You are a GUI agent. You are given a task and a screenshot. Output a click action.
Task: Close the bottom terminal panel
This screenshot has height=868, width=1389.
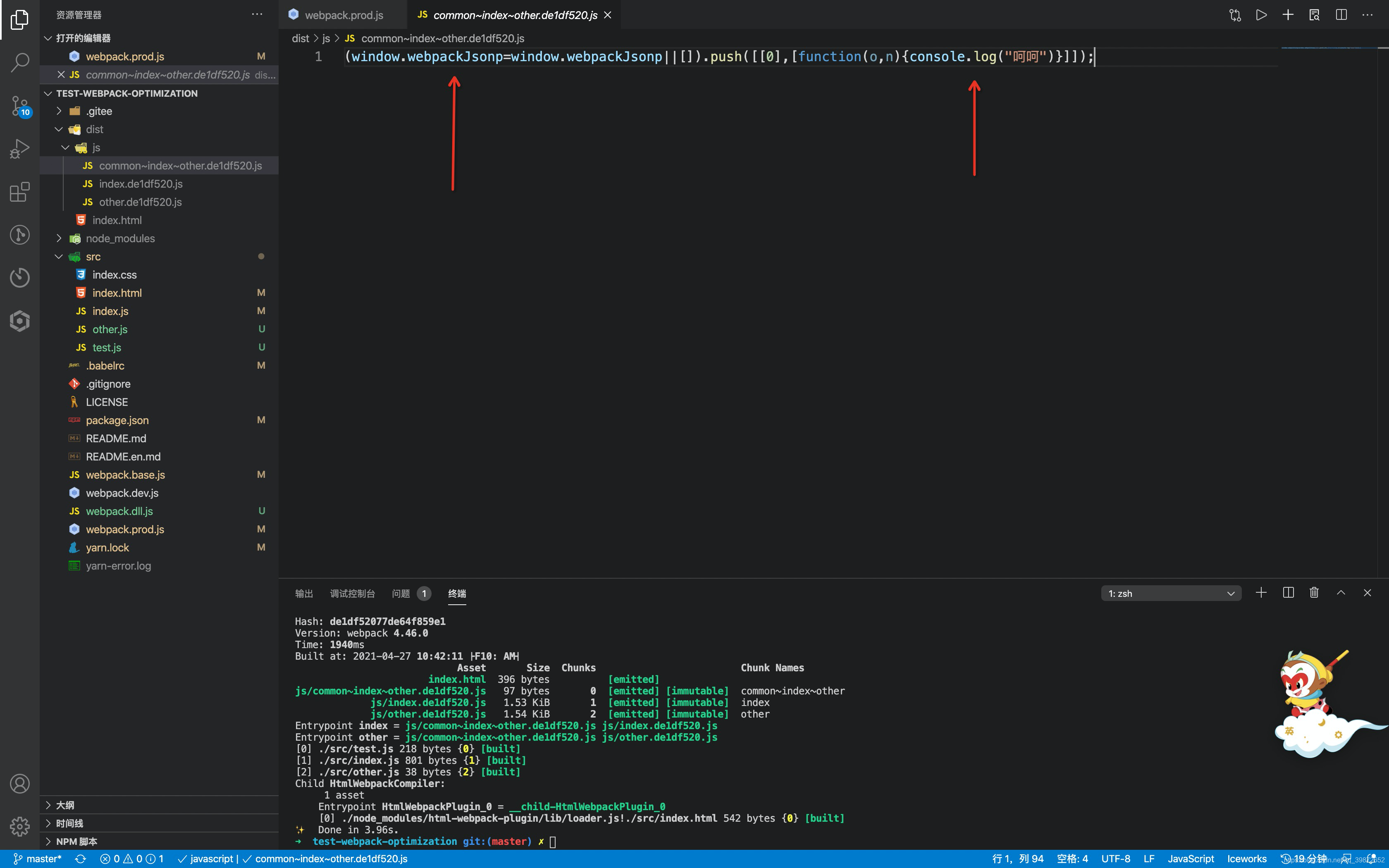click(x=1367, y=592)
